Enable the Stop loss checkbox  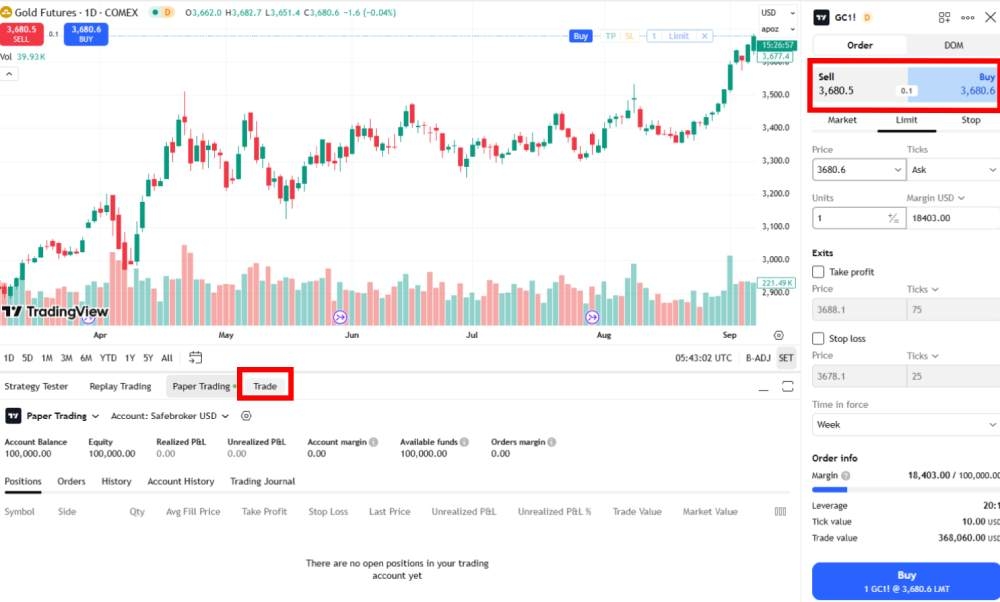tap(818, 338)
